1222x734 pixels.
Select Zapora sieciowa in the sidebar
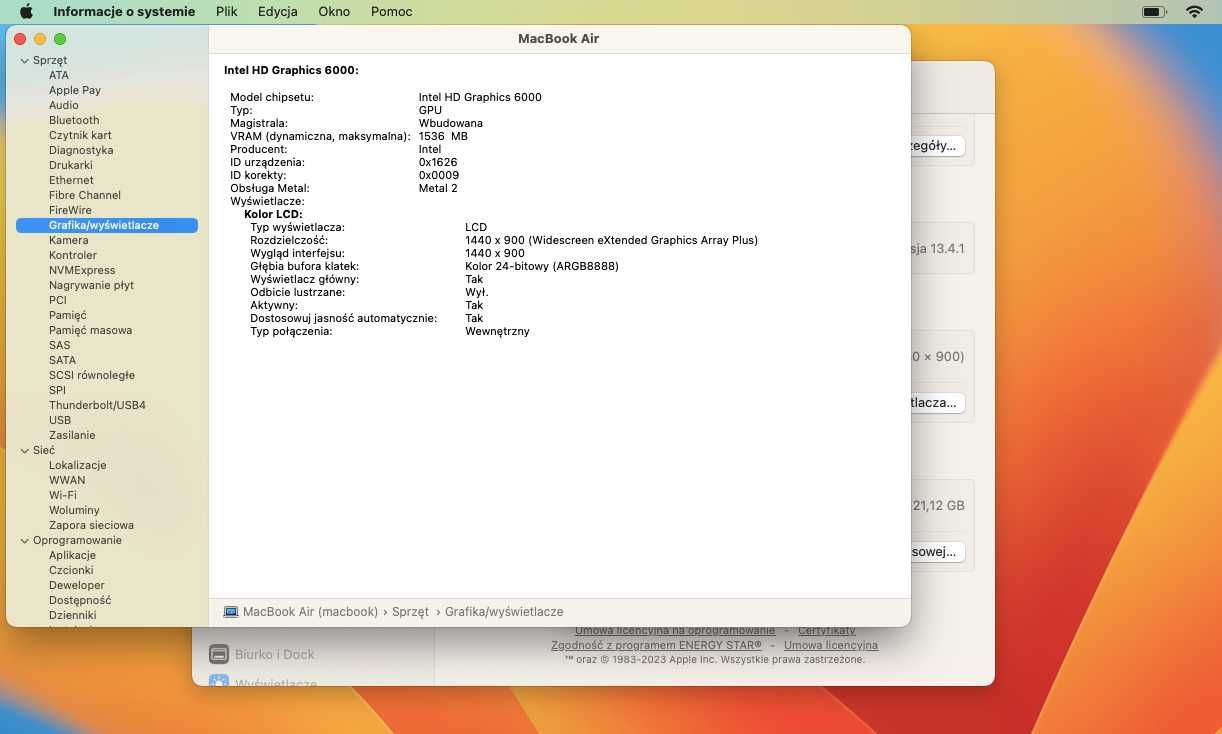pos(91,525)
